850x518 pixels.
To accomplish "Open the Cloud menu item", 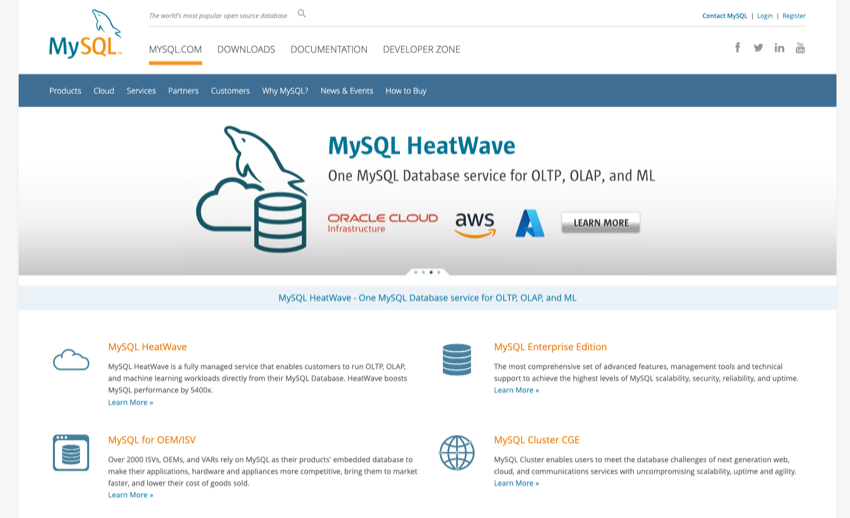I will click(104, 90).
